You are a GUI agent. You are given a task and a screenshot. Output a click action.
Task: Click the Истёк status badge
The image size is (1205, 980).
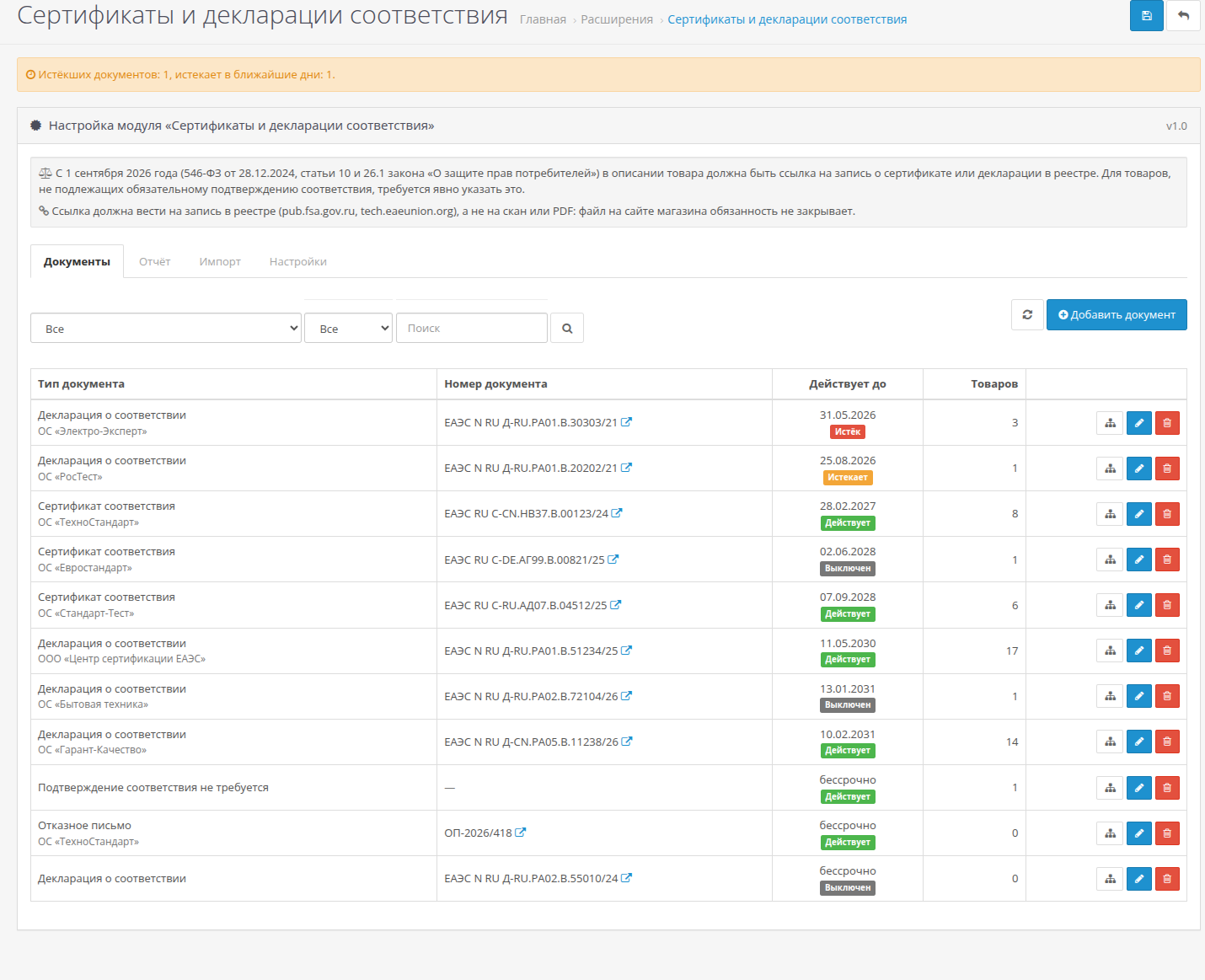pos(848,431)
